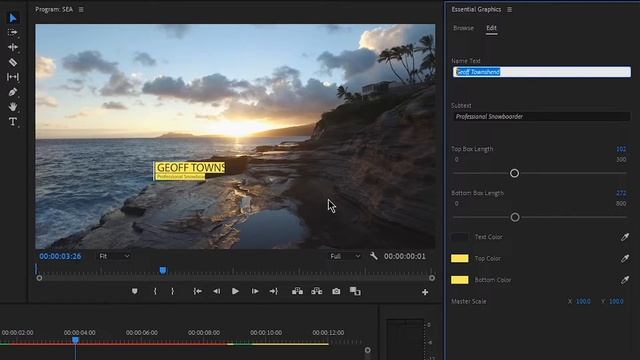Open the wrench settings menu
This screenshot has height=360, width=640.
pyautogui.click(x=373, y=256)
